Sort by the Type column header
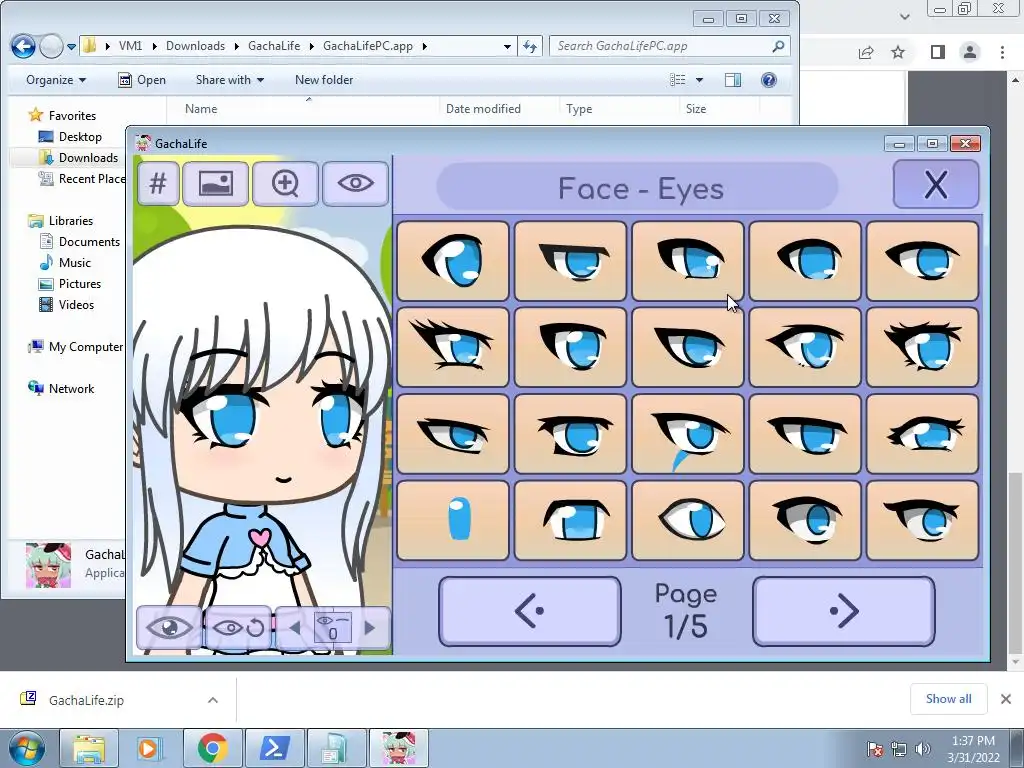The image size is (1024, 768). click(x=579, y=109)
